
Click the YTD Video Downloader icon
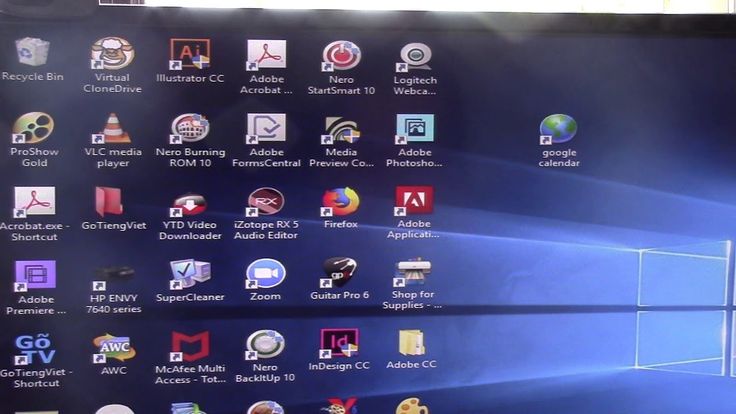pyautogui.click(x=190, y=203)
